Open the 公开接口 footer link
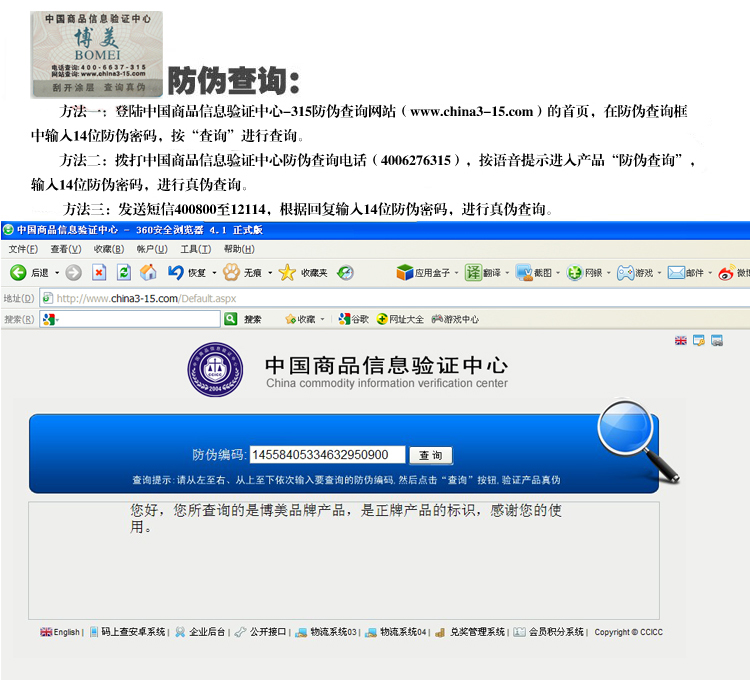 [260, 632]
